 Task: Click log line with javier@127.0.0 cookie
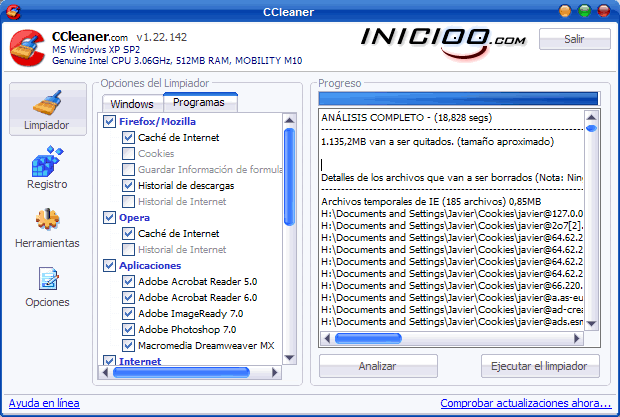point(452,214)
